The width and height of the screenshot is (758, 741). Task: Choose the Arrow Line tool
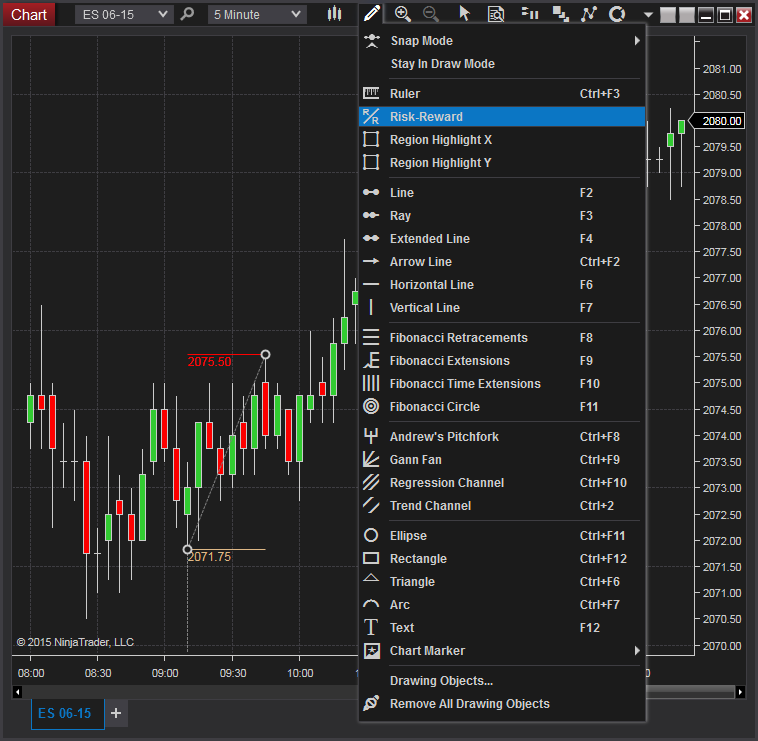tap(502, 262)
